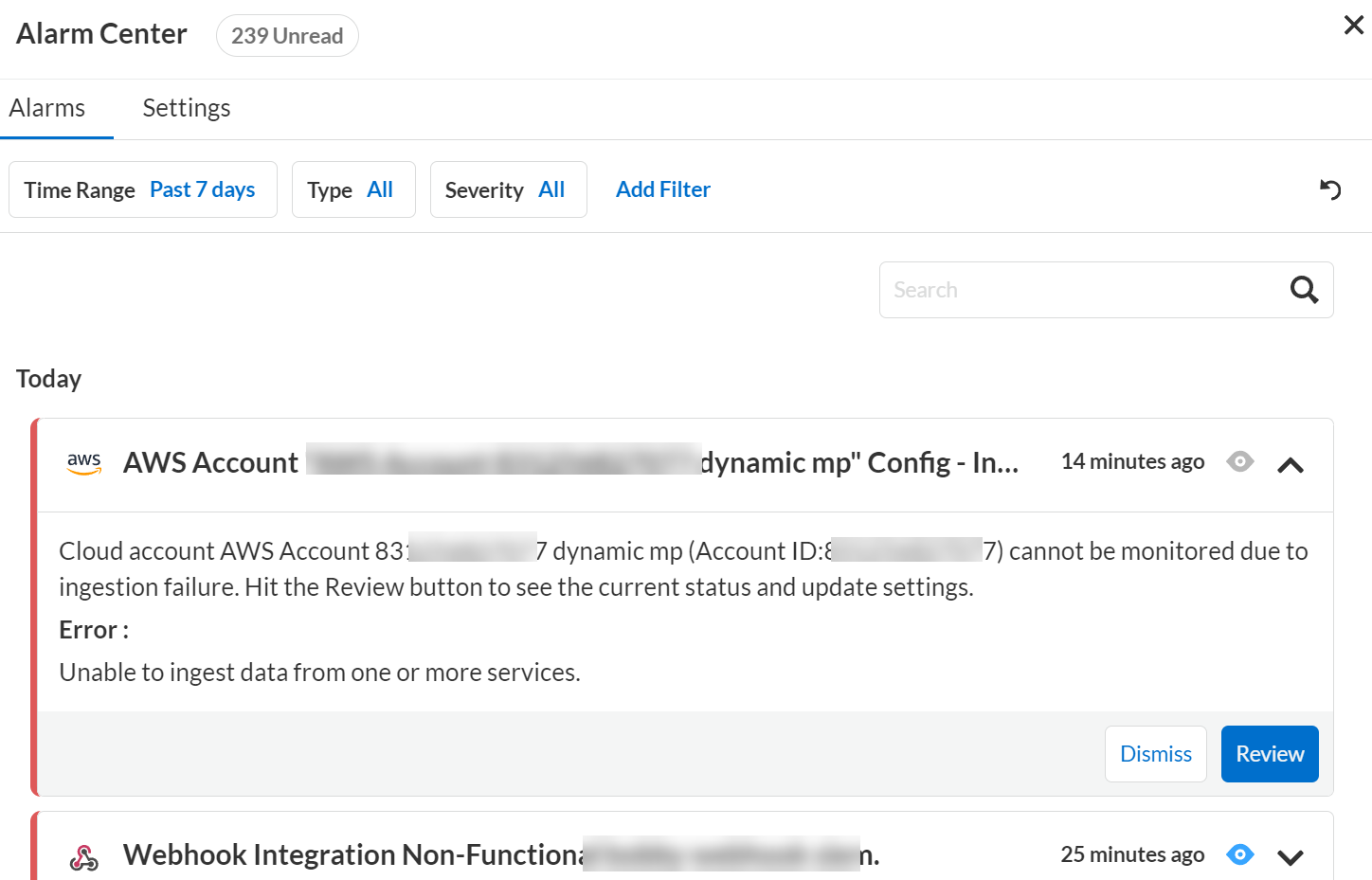Image resolution: width=1372 pixels, height=880 pixels.
Task: Click the Alarm Center title
Action: 101,34
